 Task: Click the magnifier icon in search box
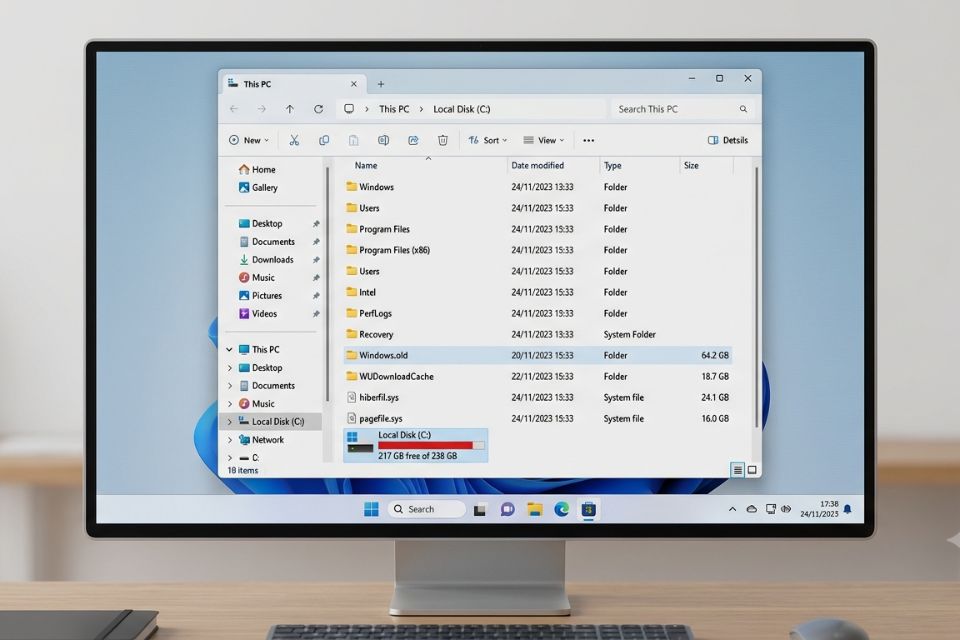click(743, 109)
